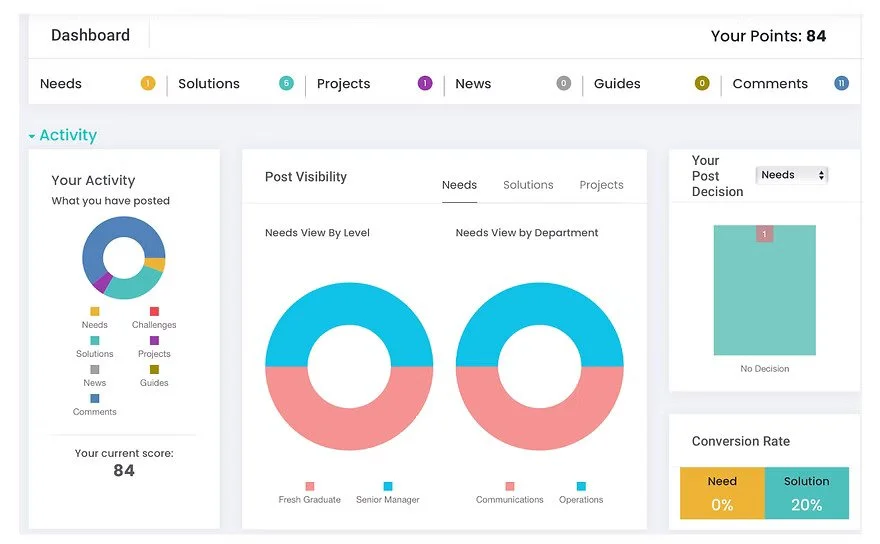Open the News section
Screen dimensions: 880x544
point(473,84)
